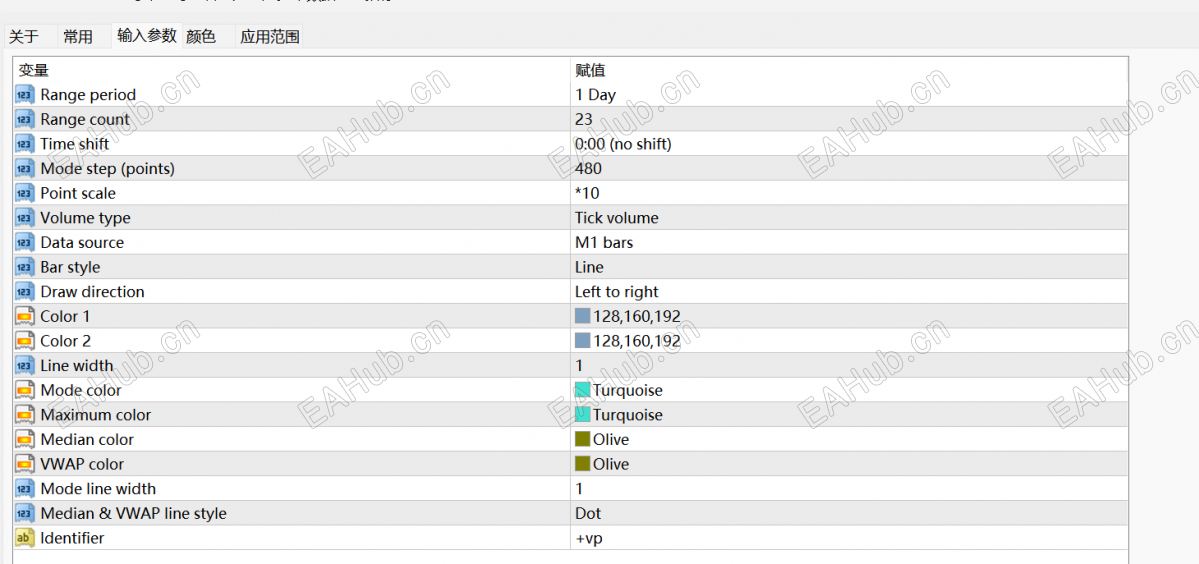The width and height of the screenshot is (1199, 564).
Task: Click the color icon beside Color 2
Action: tap(25, 341)
